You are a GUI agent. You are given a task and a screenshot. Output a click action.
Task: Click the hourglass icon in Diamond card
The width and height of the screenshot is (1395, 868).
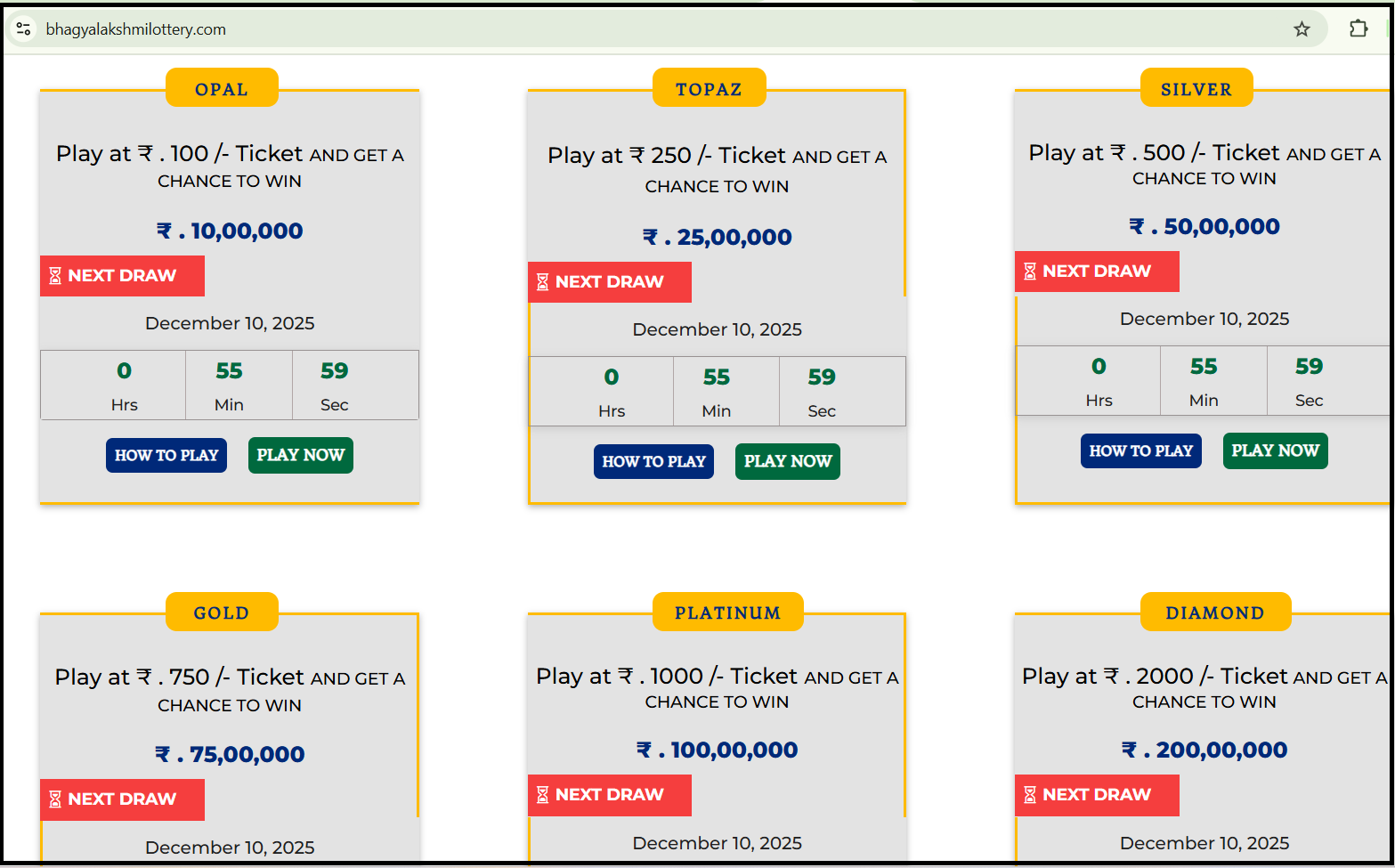point(1030,795)
